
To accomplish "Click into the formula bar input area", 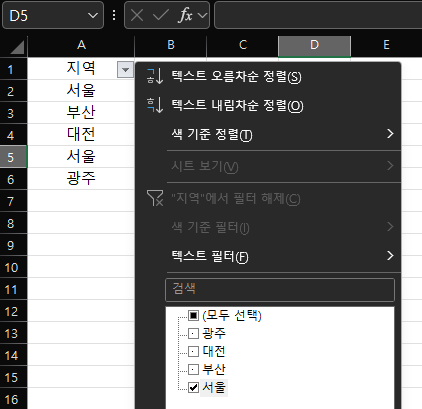I will pos(318,15).
